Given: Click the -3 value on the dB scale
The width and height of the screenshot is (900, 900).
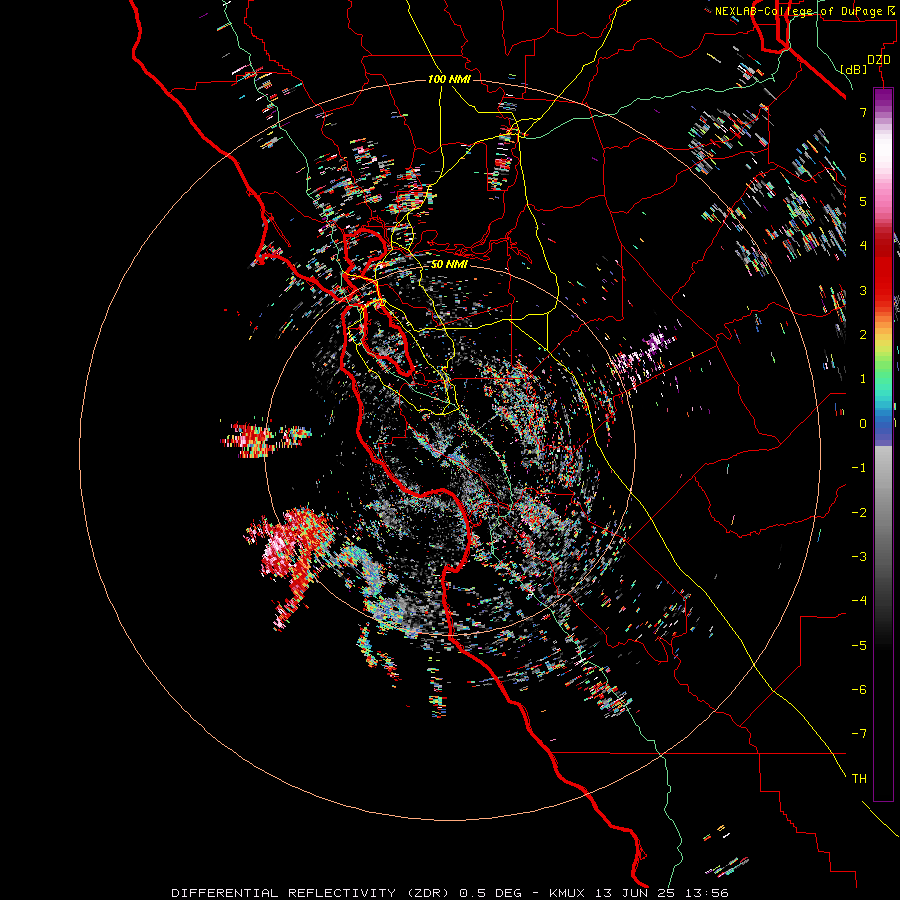Looking at the screenshot, I should pyautogui.click(x=859, y=557).
